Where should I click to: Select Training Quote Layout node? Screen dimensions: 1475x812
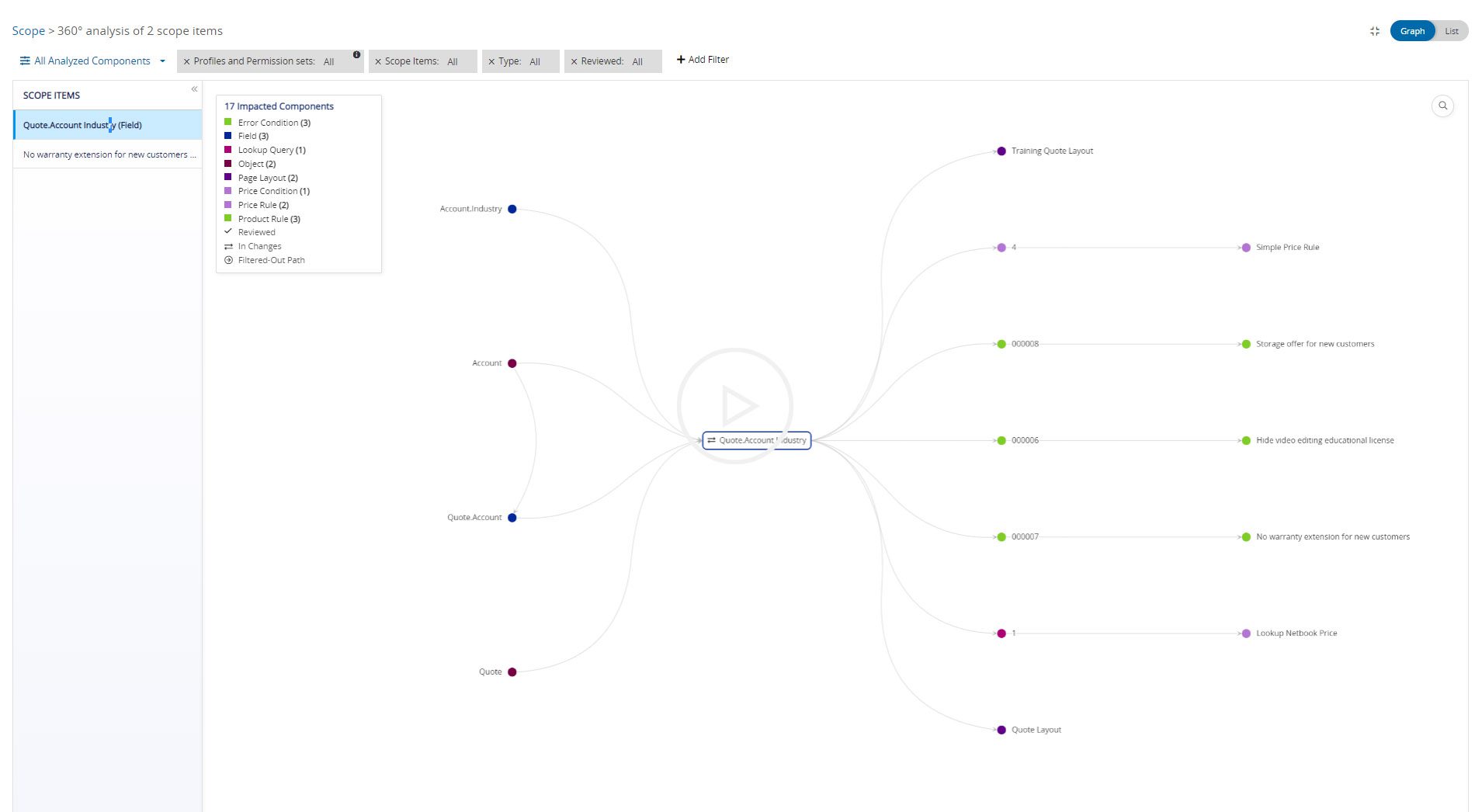tap(1001, 151)
